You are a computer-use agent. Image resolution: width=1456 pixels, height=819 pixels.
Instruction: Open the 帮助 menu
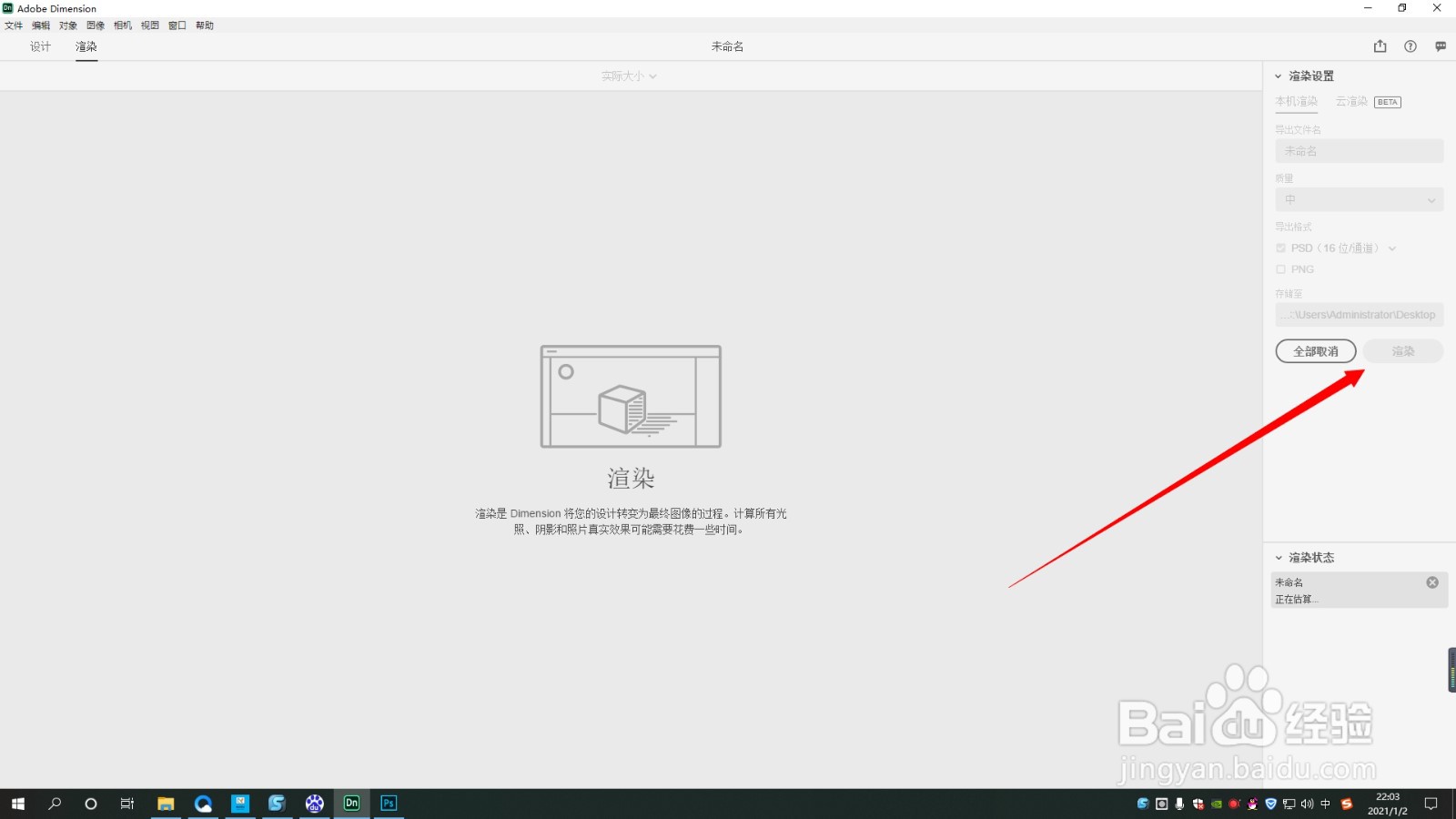pyautogui.click(x=205, y=25)
